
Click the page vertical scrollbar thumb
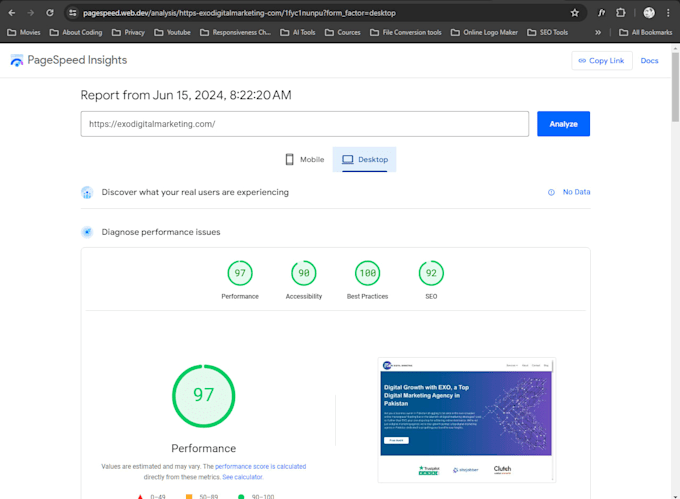click(675, 87)
